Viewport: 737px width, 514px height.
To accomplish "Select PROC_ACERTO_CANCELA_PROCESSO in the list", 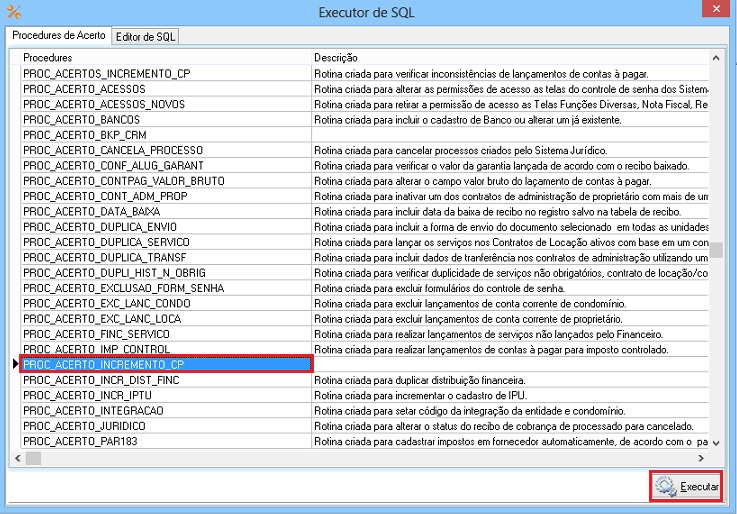I will point(166,150).
